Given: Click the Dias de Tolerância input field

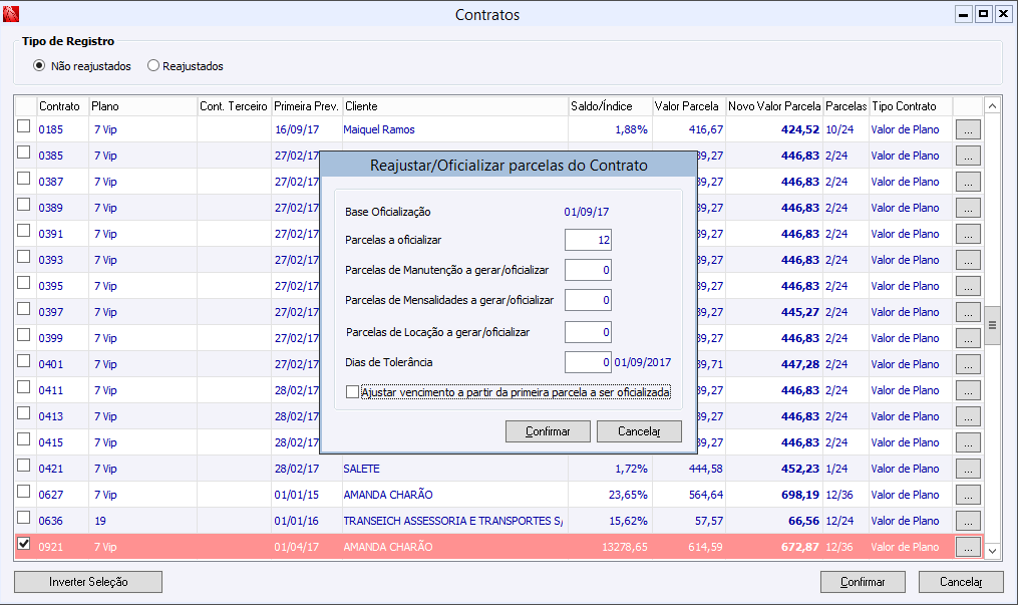Looking at the screenshot, I should (588, 362).
